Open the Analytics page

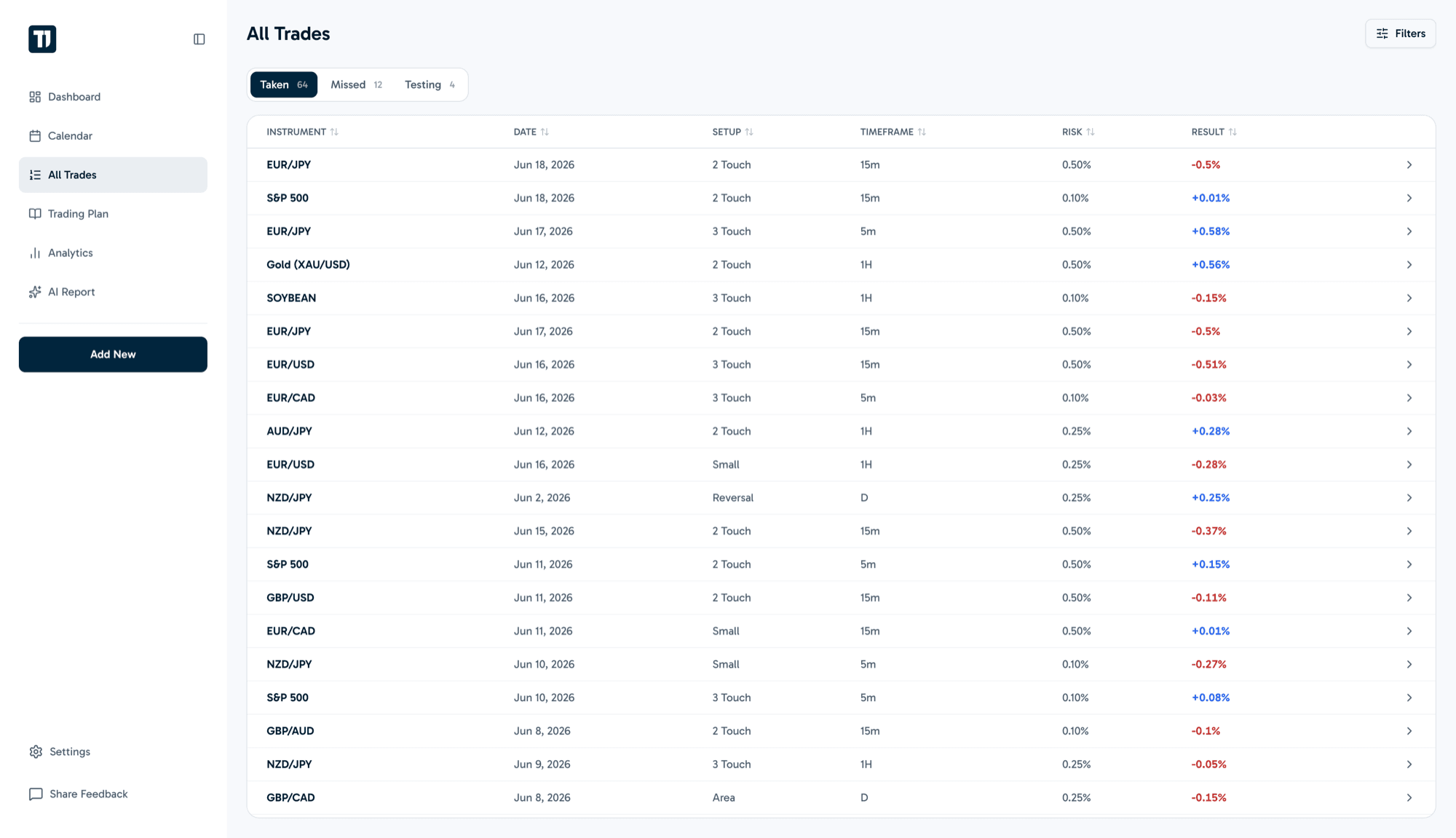pos(113,253)
